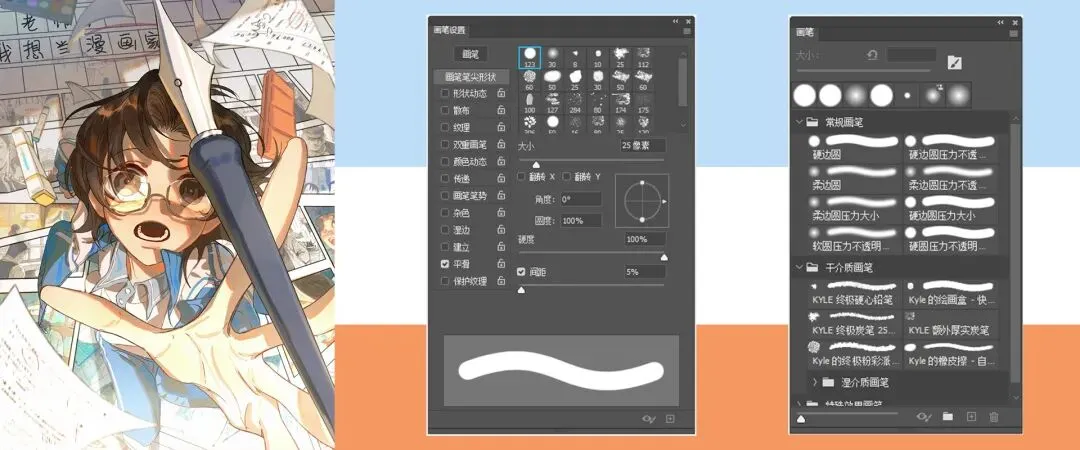The width and height of the screenshot is (1080, 450).
Task: Click lock icon next to 平滑
Action: click(x=501, y=264)
